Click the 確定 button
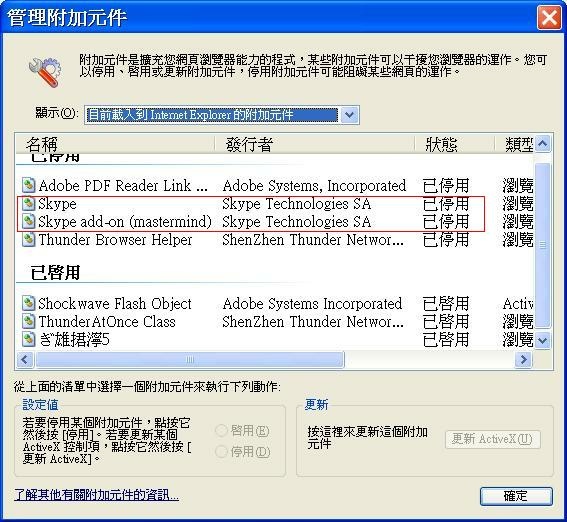The image size is (567, 522). coord(516,496)
